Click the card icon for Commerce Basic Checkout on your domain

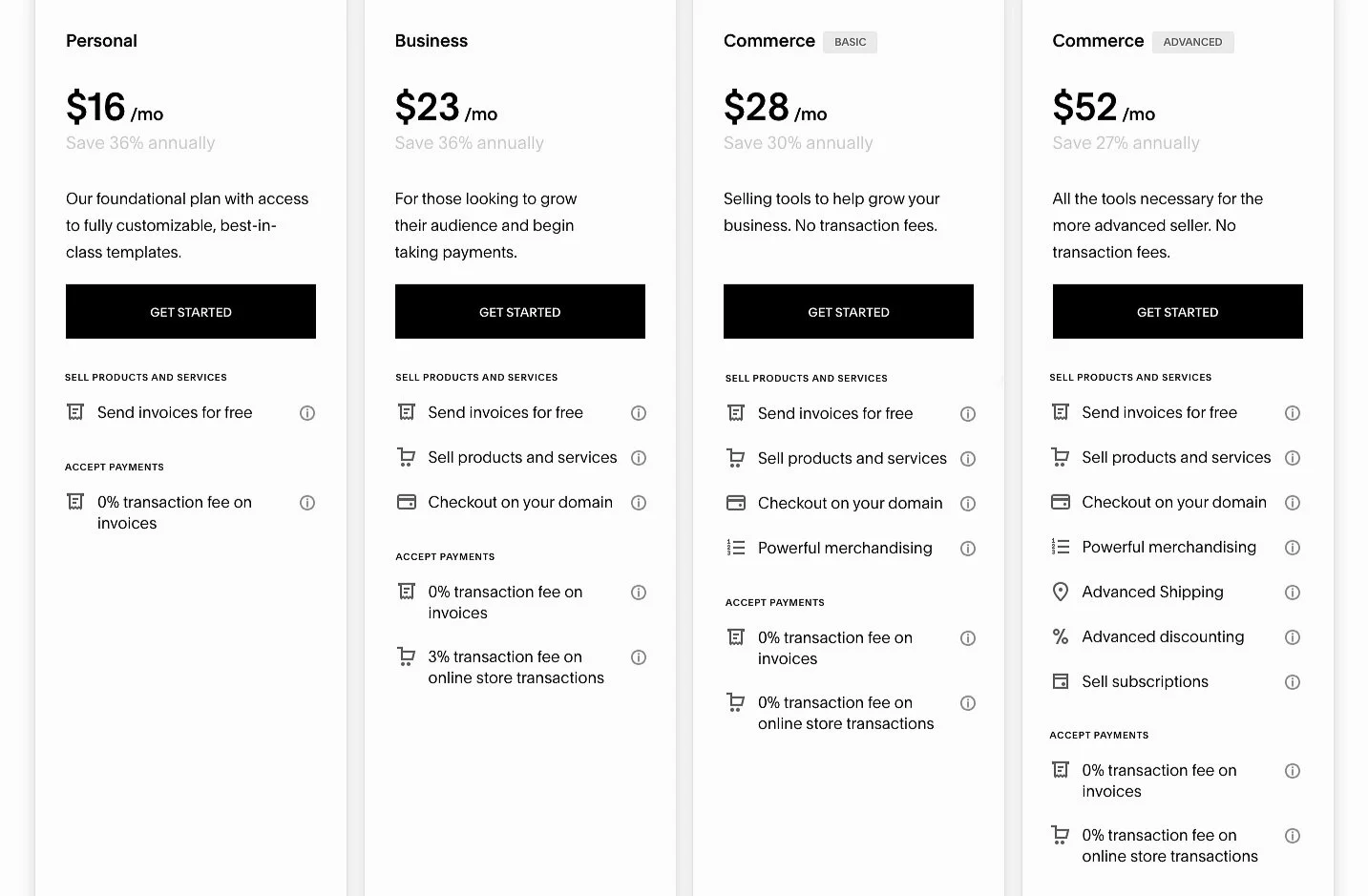coord(736,503)
